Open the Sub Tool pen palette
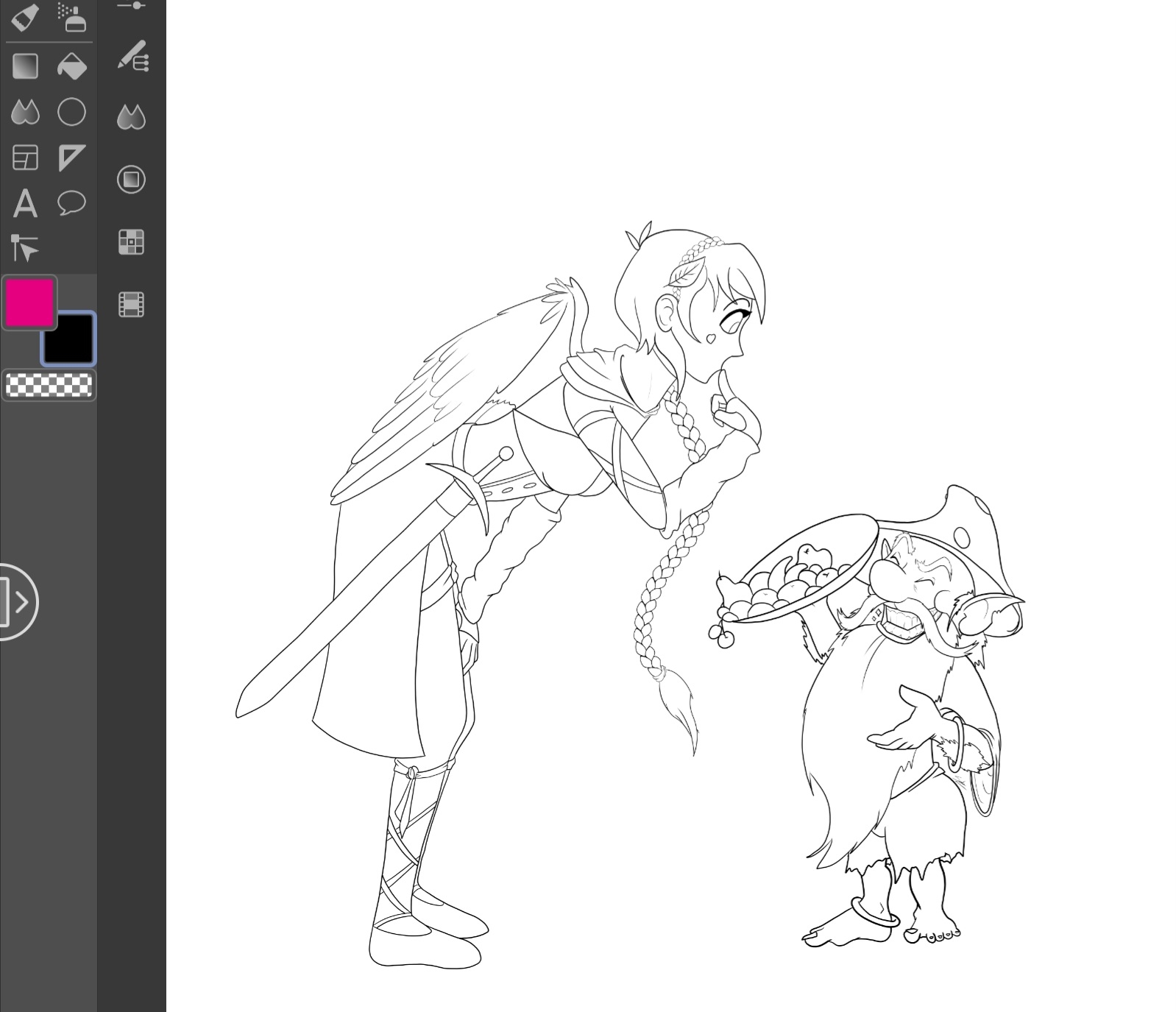This screenshot has width=1176, height=1012. [x=132, y=57]
